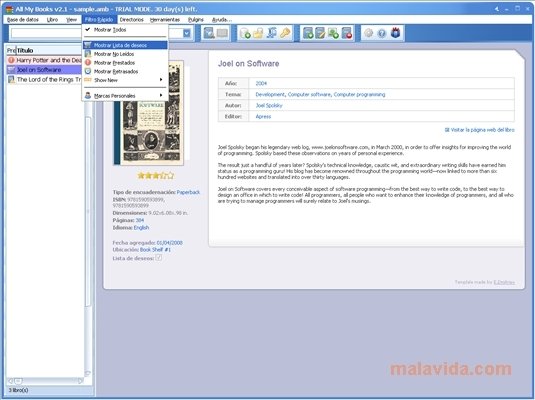Expand the Show New submenu
This screenshot has width=535, height=400.
point(125,80)
